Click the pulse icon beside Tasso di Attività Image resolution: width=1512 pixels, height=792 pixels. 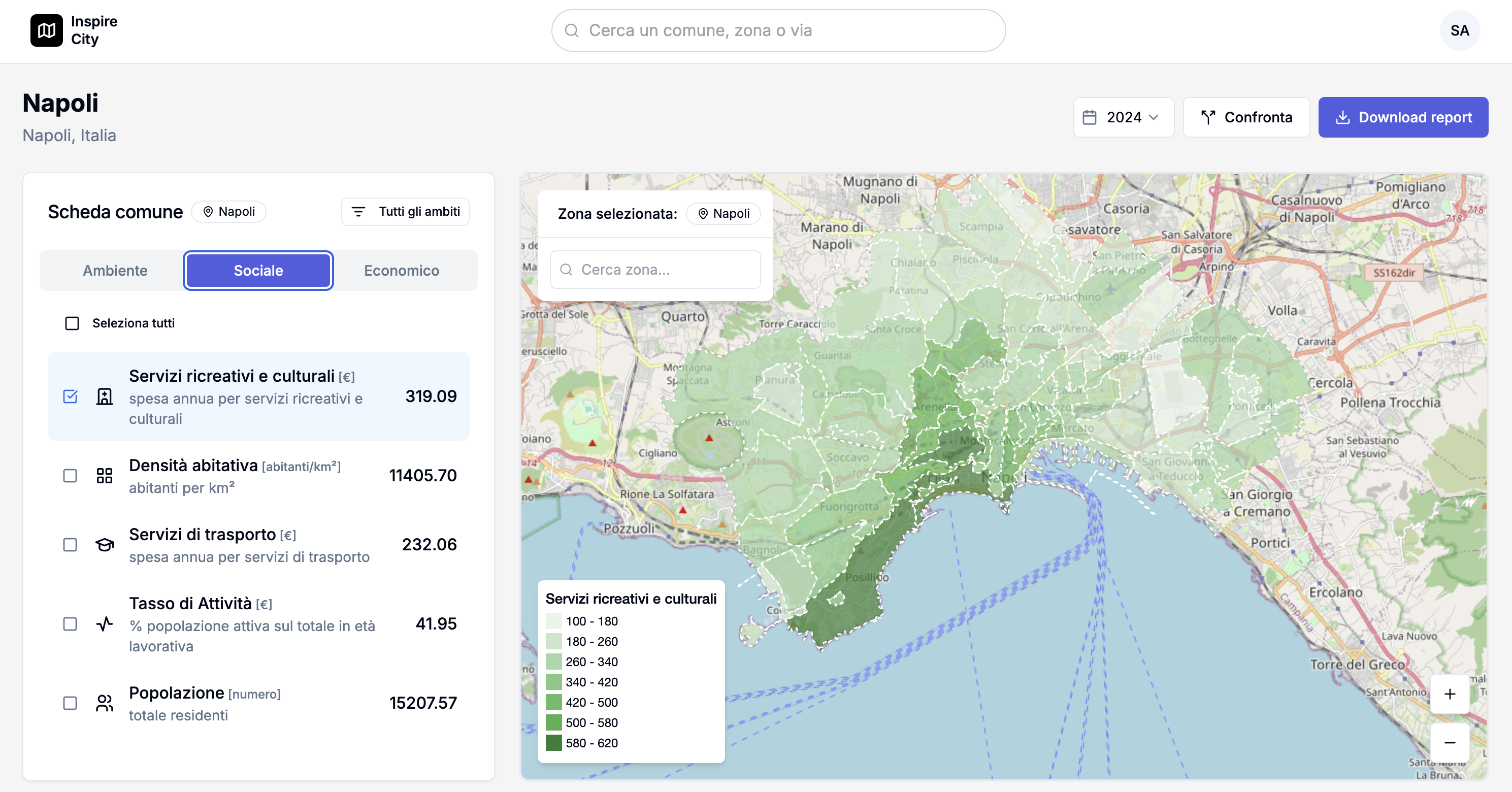click(x=105, y=623)
